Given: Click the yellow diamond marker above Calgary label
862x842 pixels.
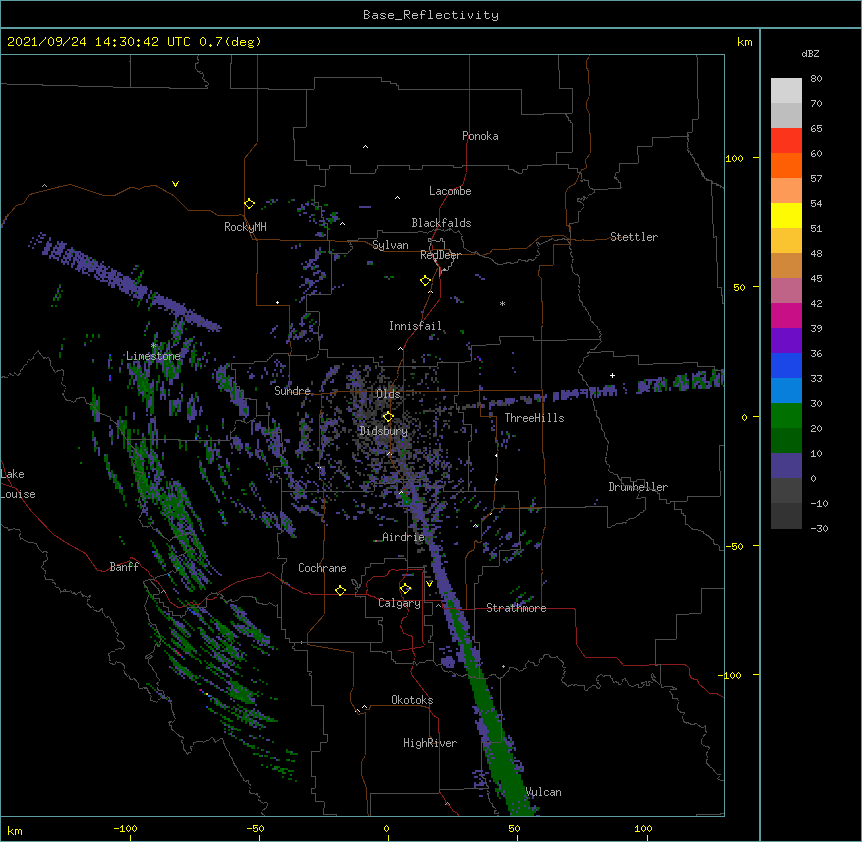Looking at the screenshot, I should click(x=405, y=589).
